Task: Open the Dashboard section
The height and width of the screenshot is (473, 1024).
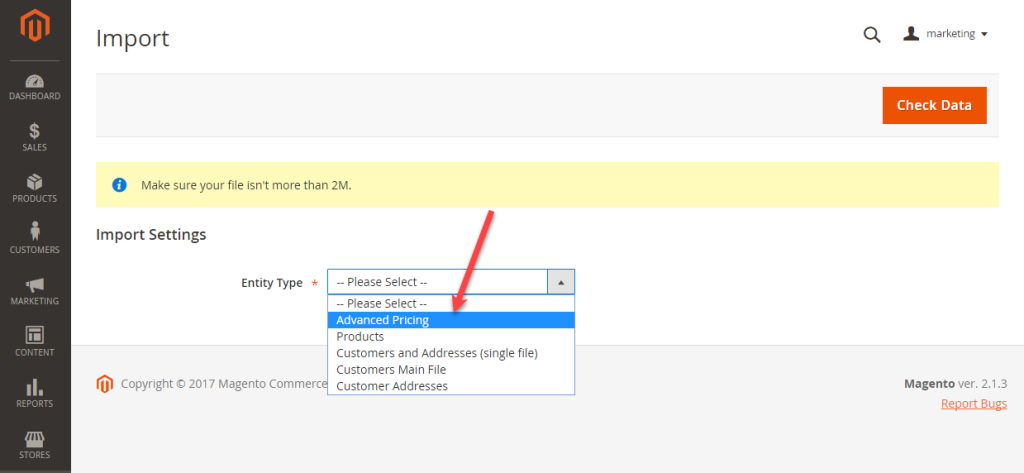Action: pos(35,87)
